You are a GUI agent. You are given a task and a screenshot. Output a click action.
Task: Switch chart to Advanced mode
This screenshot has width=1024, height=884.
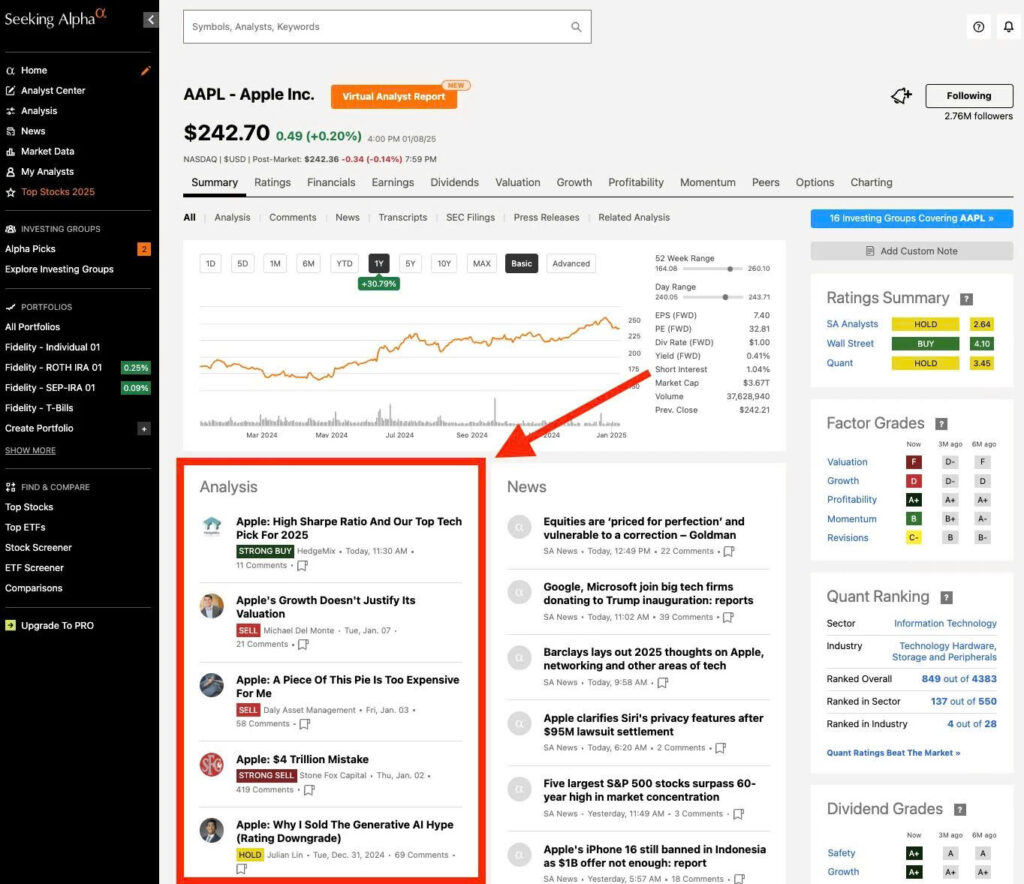571,264
